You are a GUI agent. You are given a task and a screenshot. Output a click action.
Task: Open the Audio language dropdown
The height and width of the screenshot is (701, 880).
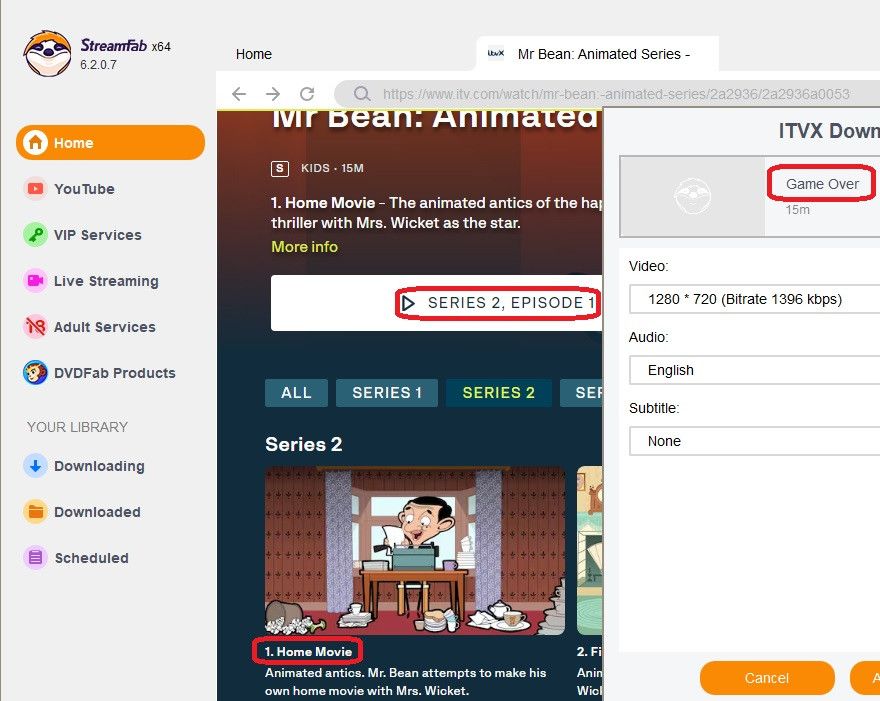point(754,370)
